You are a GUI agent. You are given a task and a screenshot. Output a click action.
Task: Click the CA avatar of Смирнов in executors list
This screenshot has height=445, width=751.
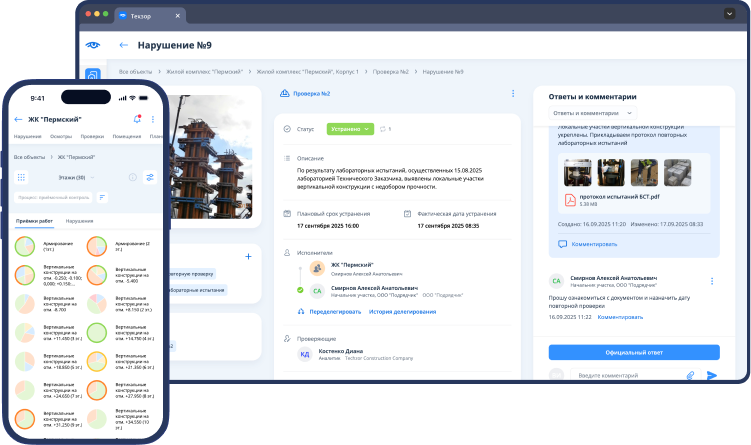pyautogui.click(x=317, y=291)
